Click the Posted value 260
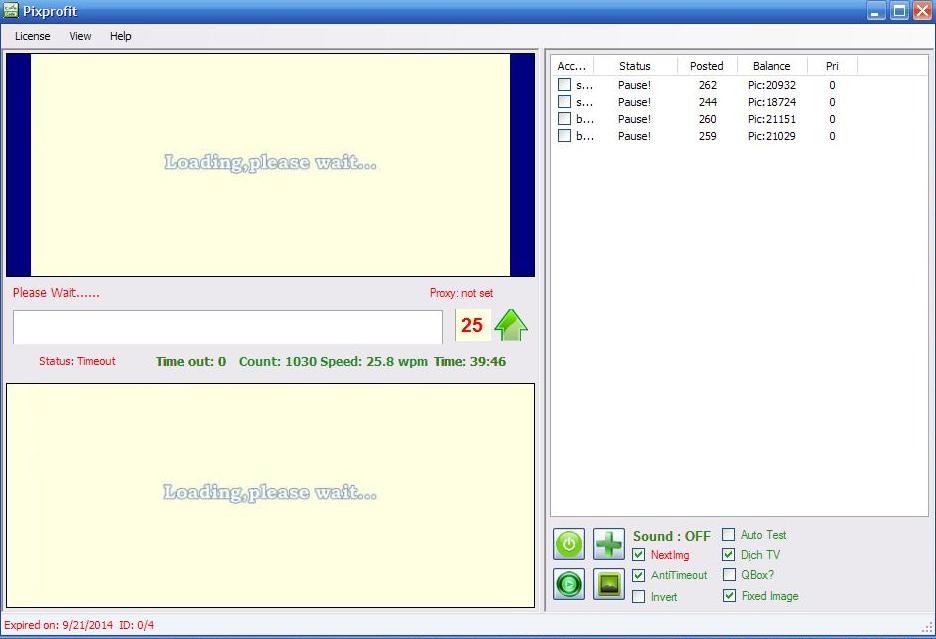The width and height of the screenshot is (936, 639). pyautogui.click(x=708, y=119)
